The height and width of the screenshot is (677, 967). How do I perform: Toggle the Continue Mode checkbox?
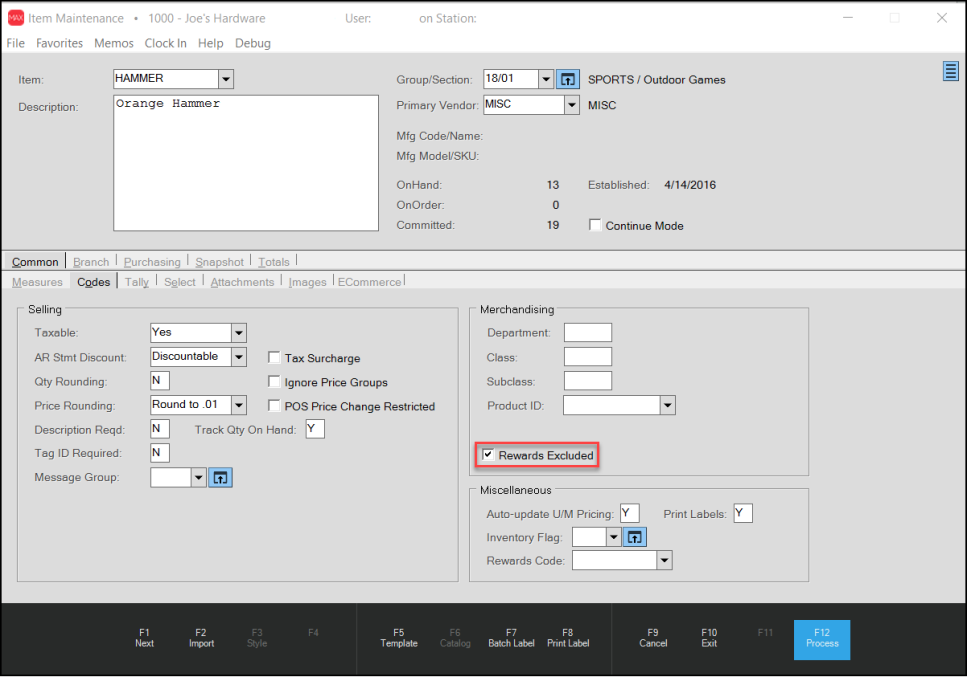(x=595, y=225)
